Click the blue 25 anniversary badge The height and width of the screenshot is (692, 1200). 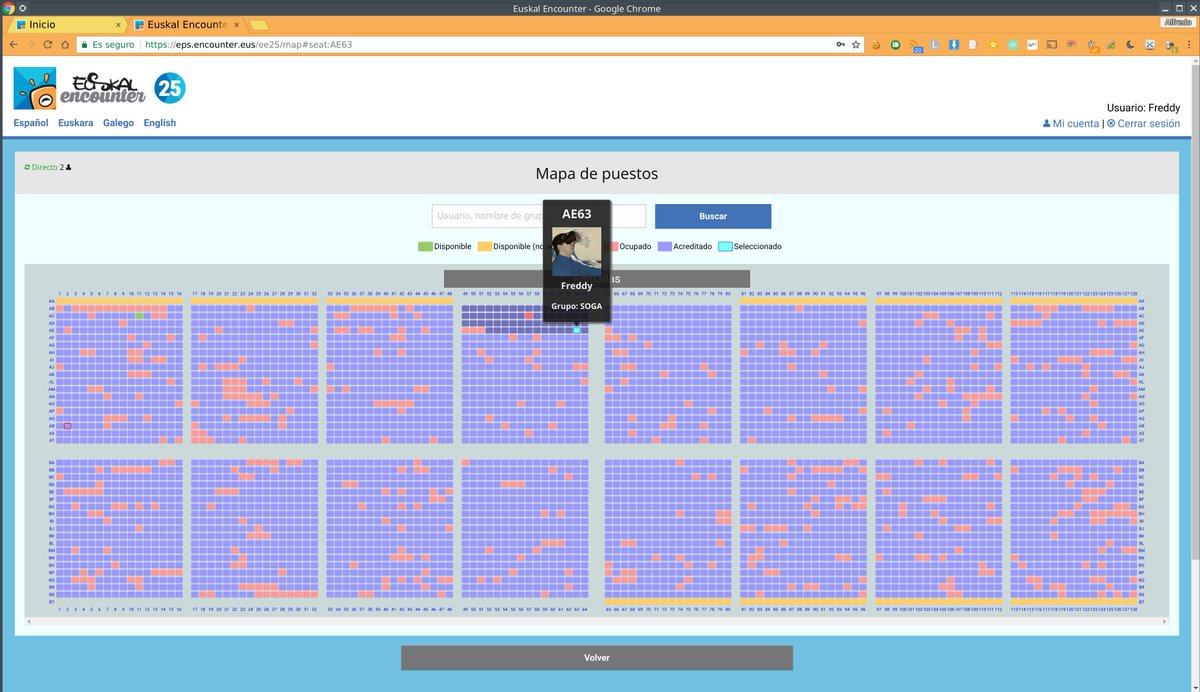tap(170, 88)
